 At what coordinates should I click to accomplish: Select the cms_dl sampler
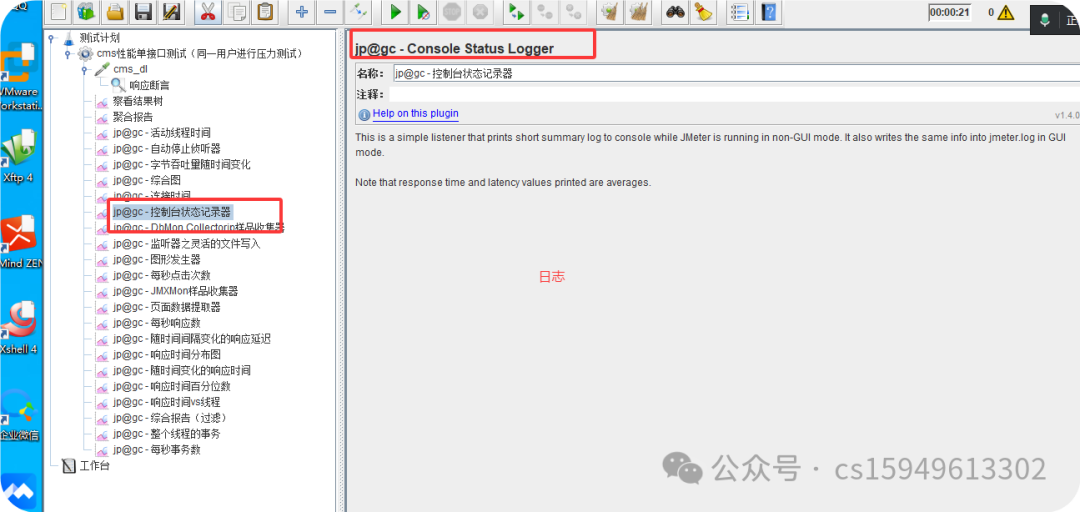(x=131, y=70)
